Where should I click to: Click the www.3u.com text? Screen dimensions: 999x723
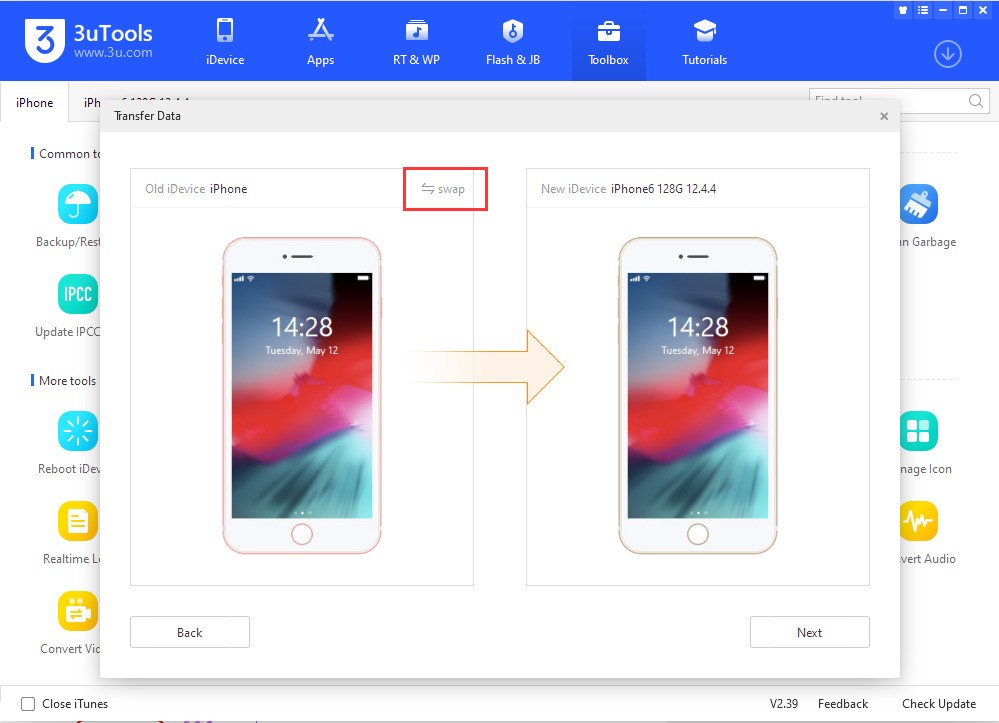[x=113, y=52]
